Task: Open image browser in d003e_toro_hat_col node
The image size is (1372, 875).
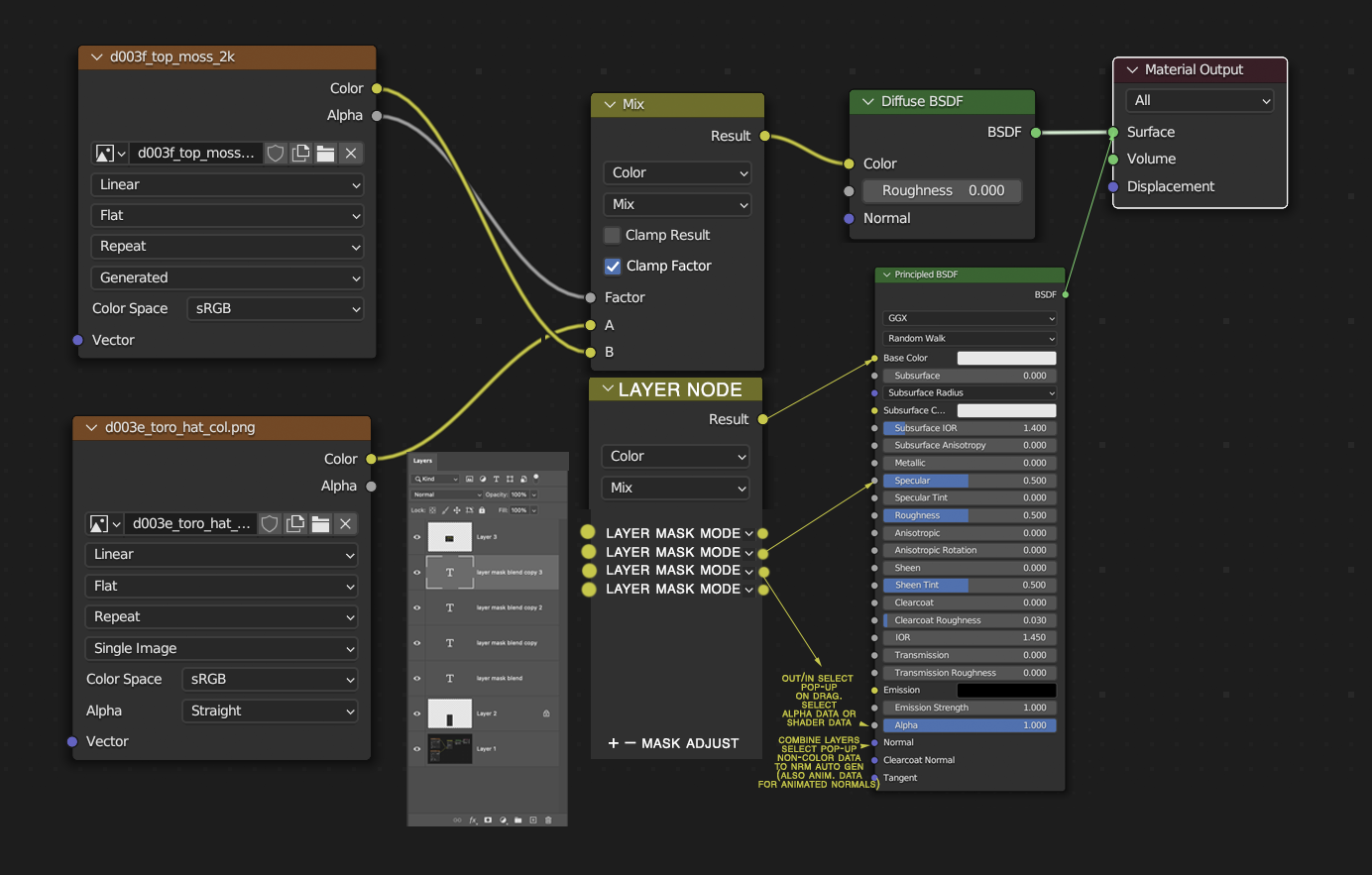Action: pos(104,523)
